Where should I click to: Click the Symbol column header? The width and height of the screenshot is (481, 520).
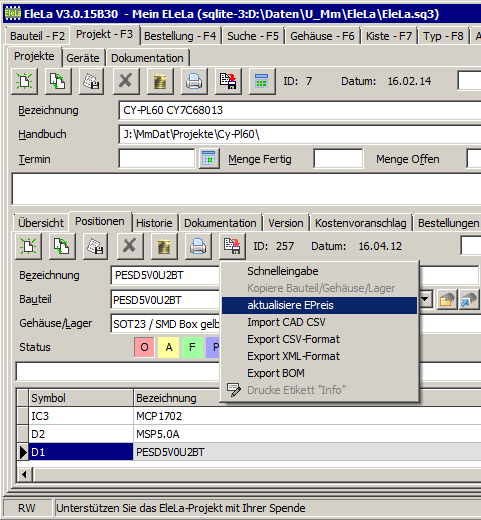click(x=81, y=398)
